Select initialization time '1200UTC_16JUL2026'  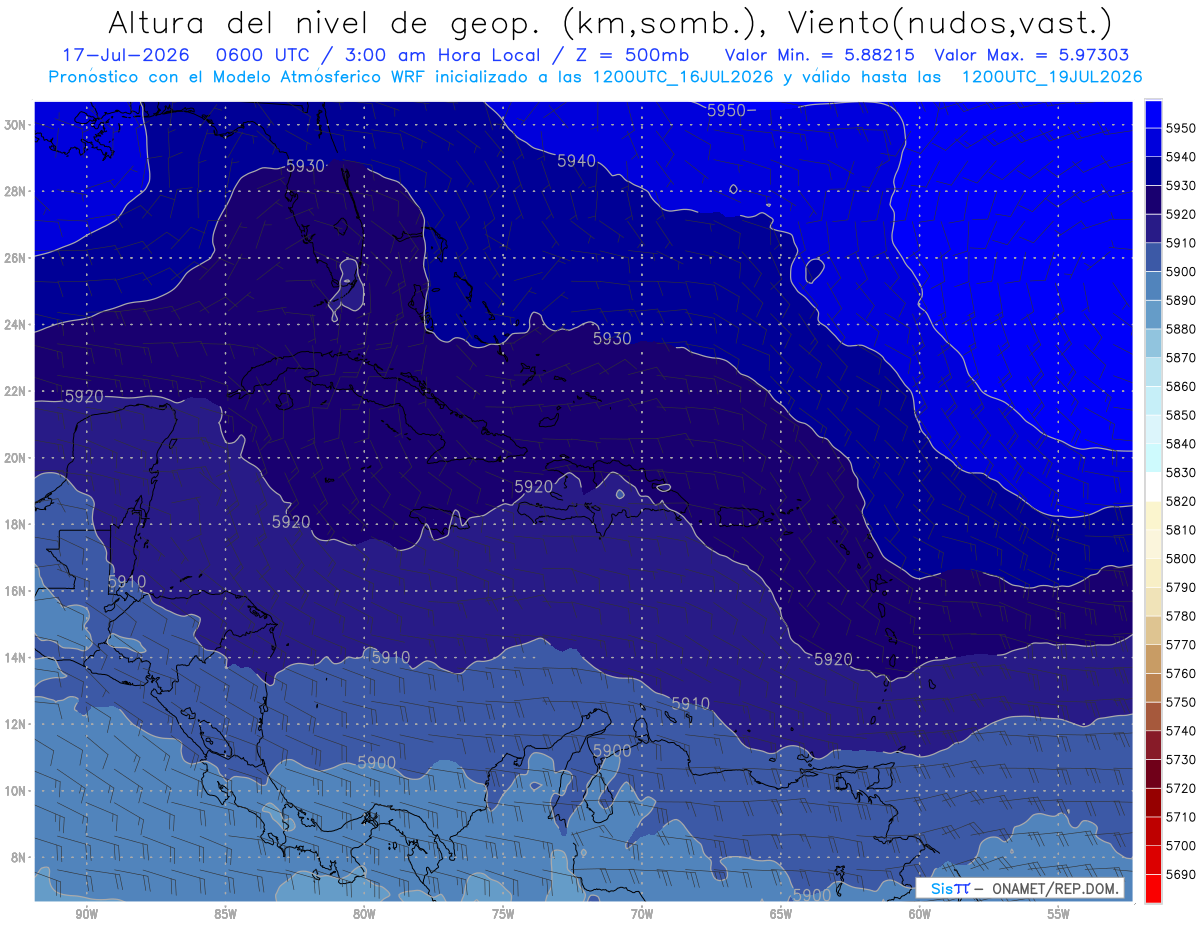686,77
